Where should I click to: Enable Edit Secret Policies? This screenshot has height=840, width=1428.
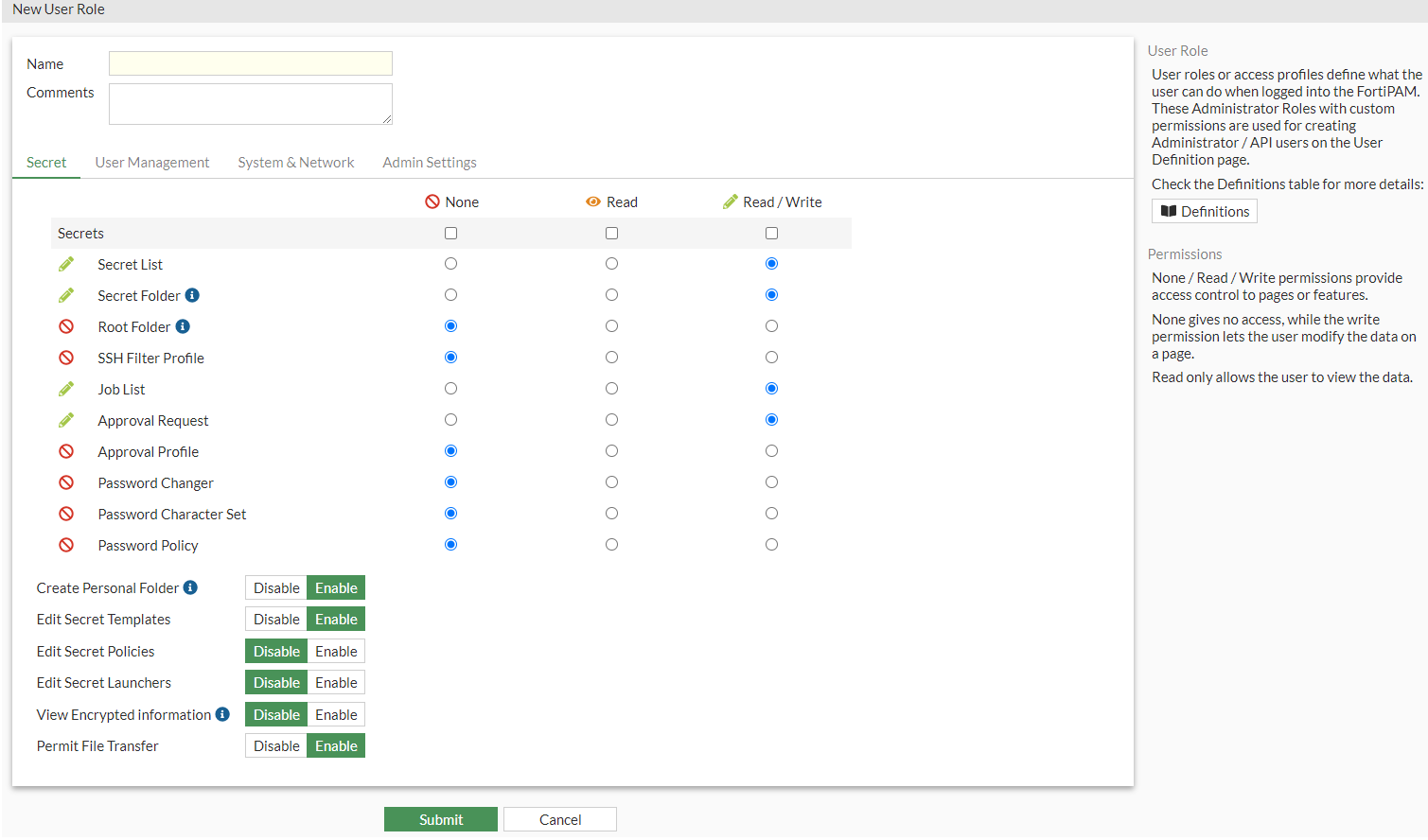coord(336,651)
